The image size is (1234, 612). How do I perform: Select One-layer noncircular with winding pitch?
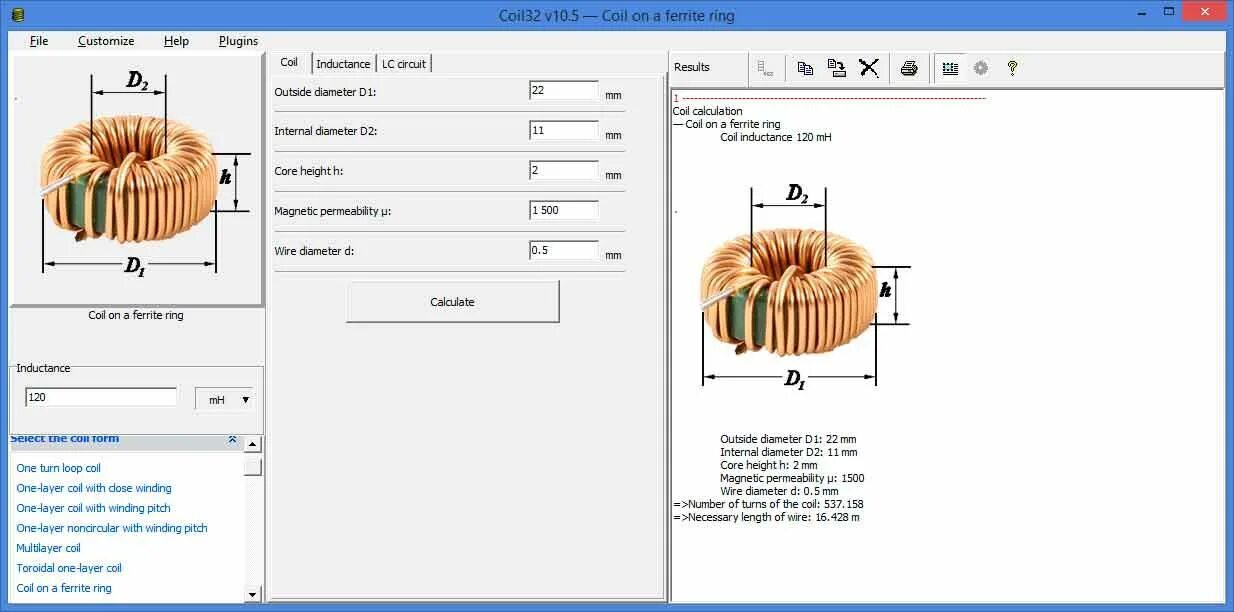[x=112, y=528]
